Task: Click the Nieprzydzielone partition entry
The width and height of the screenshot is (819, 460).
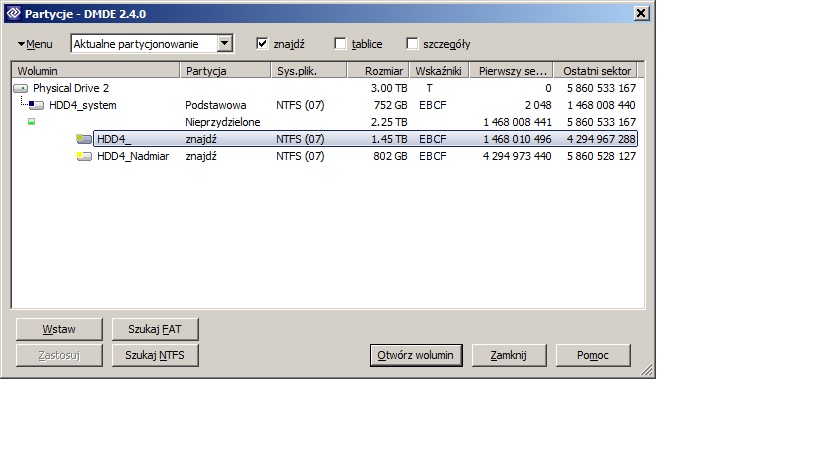Action: (223, 122)
